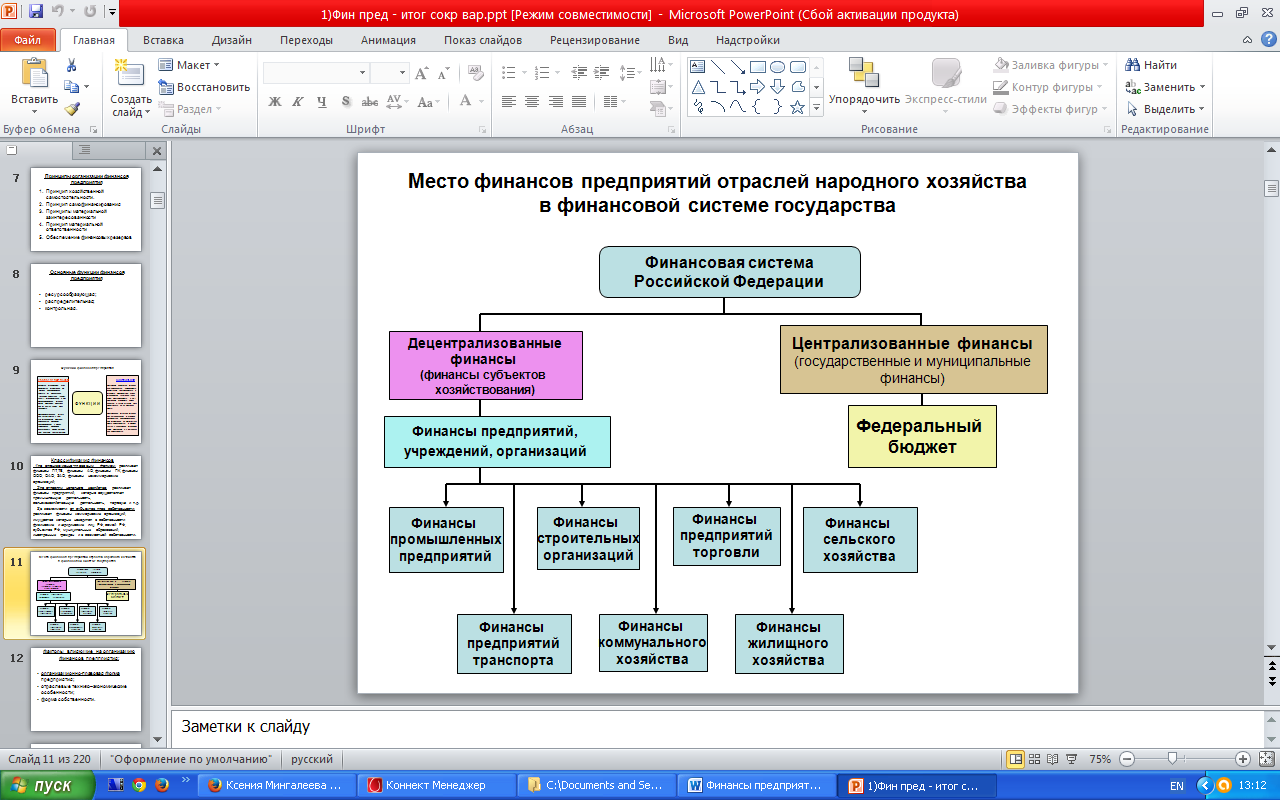Click the Undo icon in quick access toolbar

click(x=57, y=13)
